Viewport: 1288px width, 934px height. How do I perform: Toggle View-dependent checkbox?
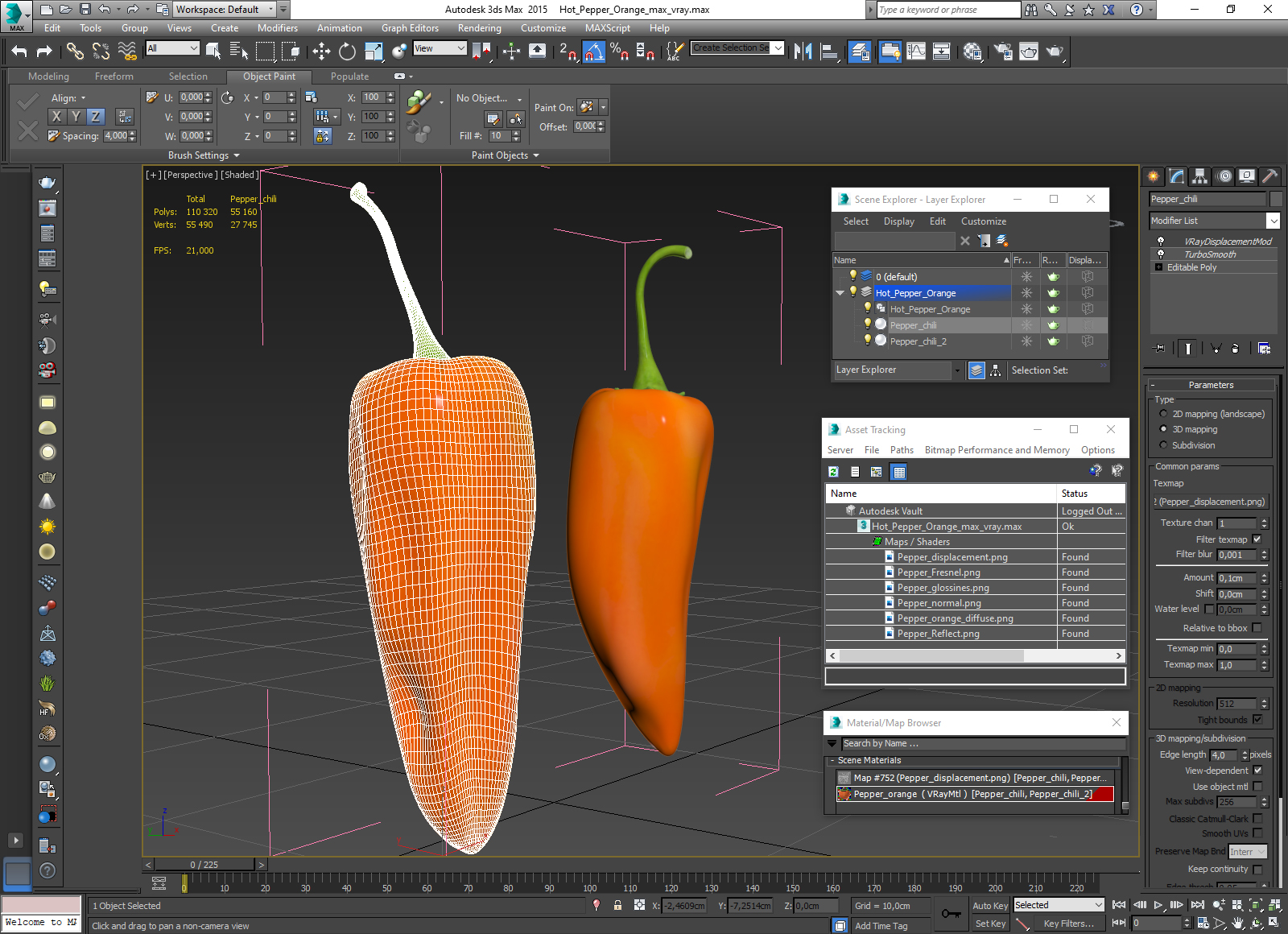1257,771
